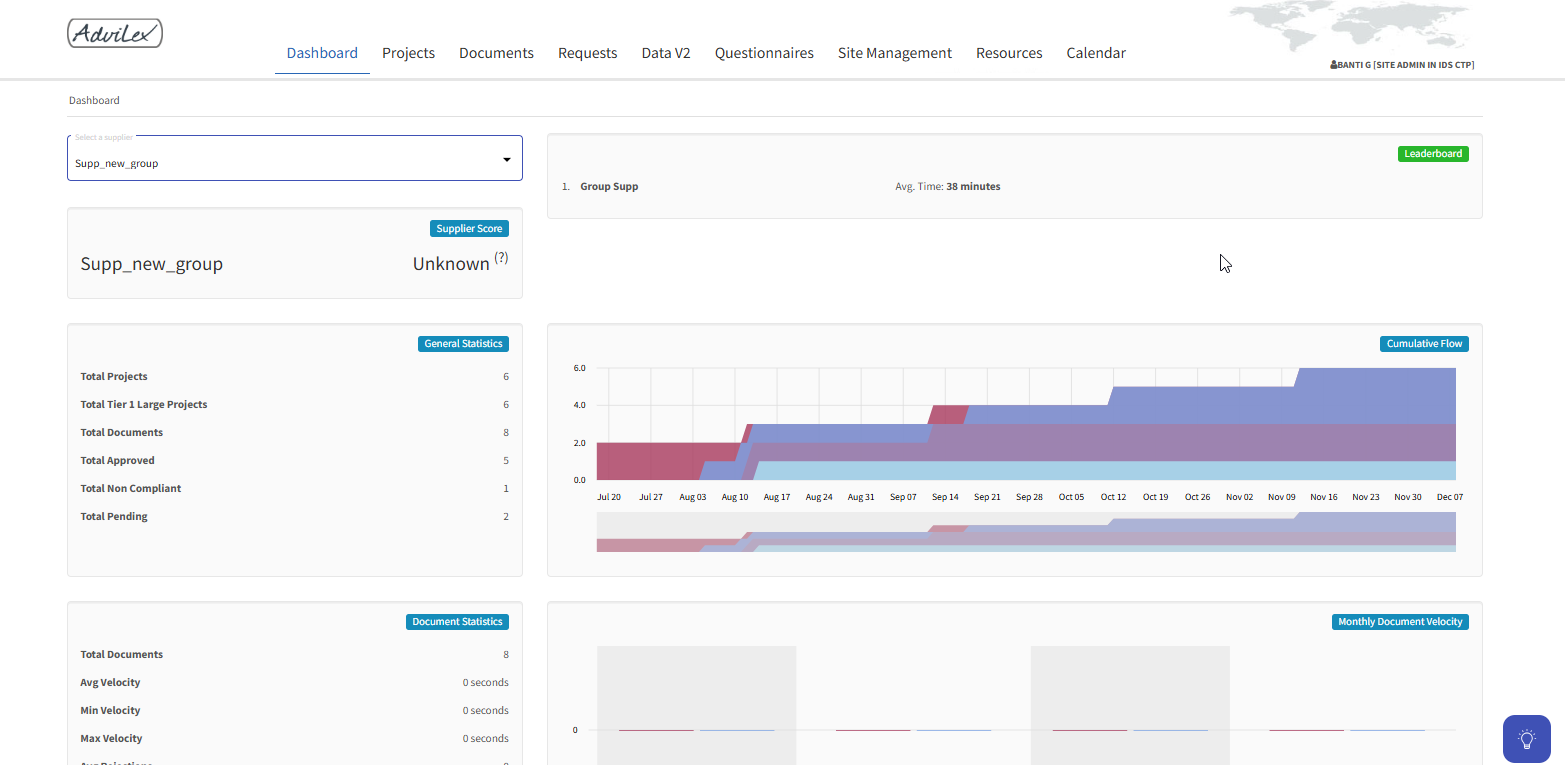1565x765 pixels.
Task: Click the Supplier Score badge
Action: click(469, 229)
